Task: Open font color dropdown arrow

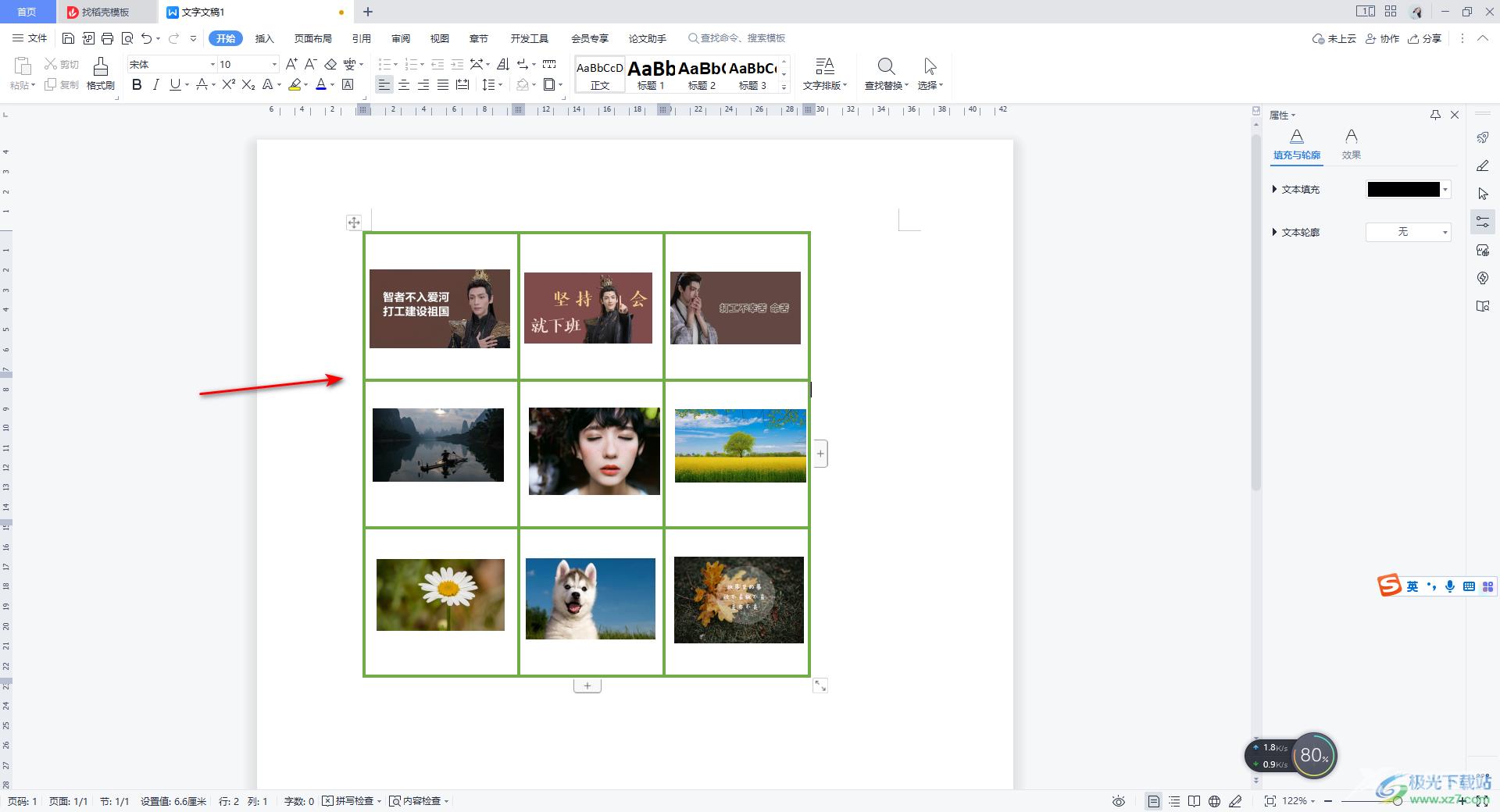Action: 332,84
